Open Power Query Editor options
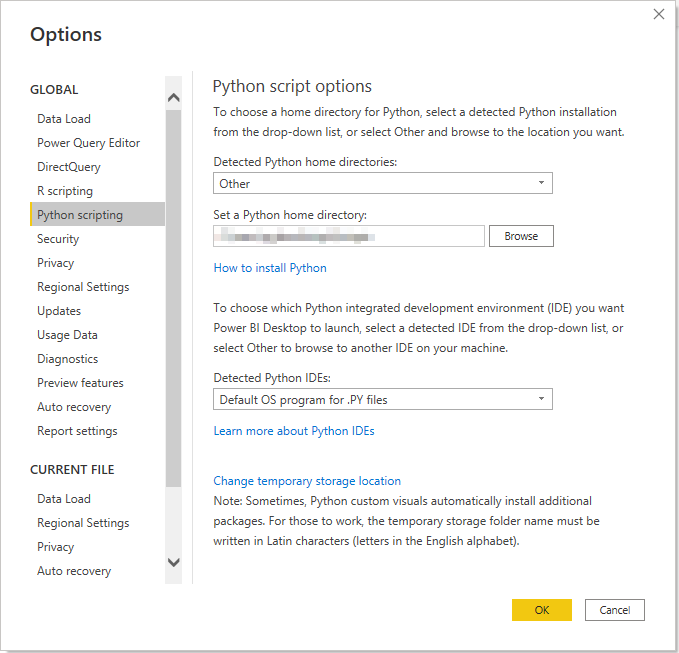The height and width of the screenshot is (653, 679). coord(88,143)
